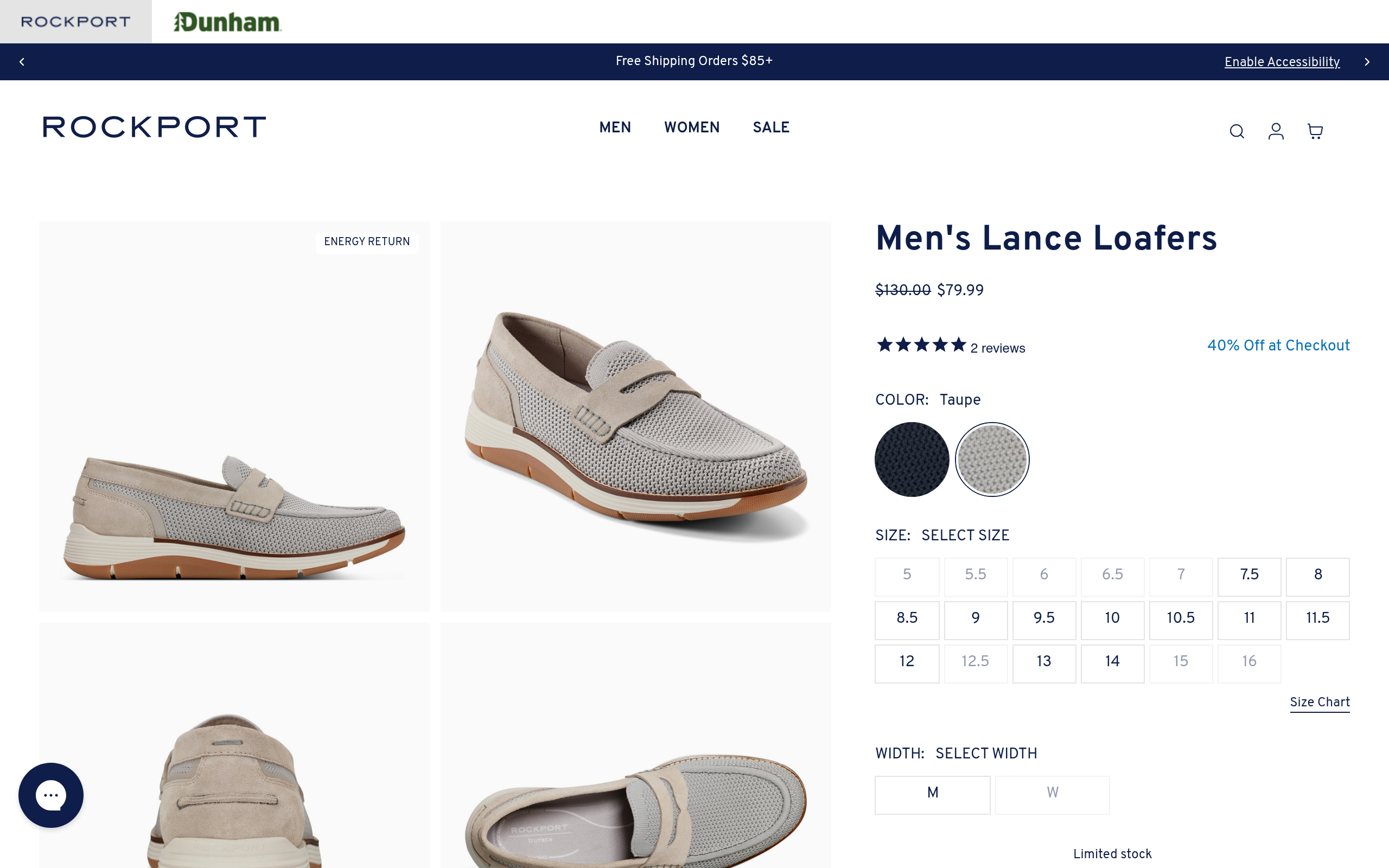Open the MEN navigation menu
Screen dimensions: 1389x868
[x=615, y=127]
